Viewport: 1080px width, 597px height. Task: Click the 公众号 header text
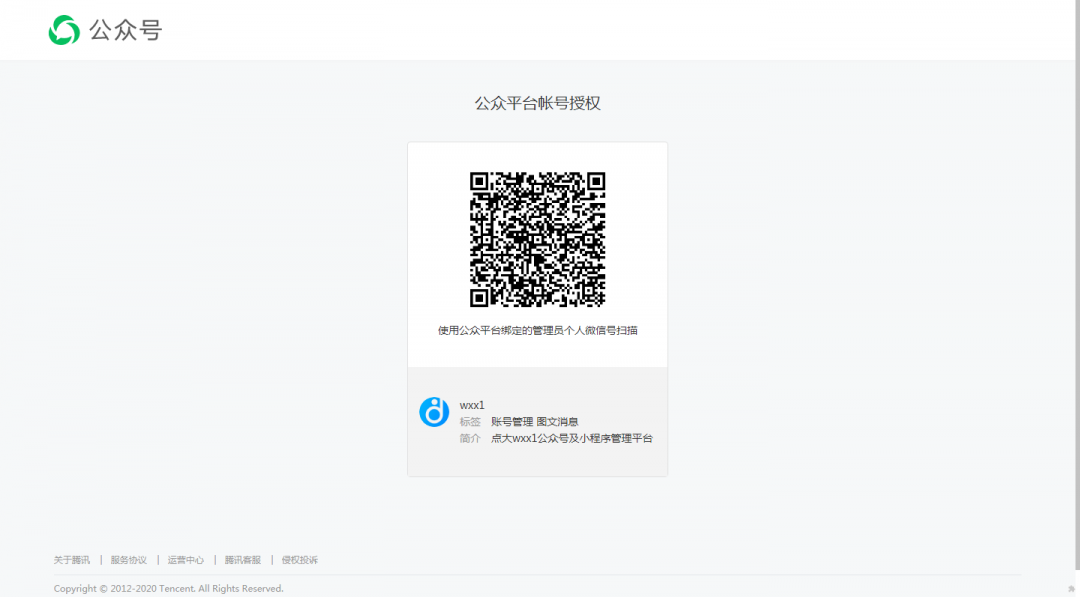point(125,31)
